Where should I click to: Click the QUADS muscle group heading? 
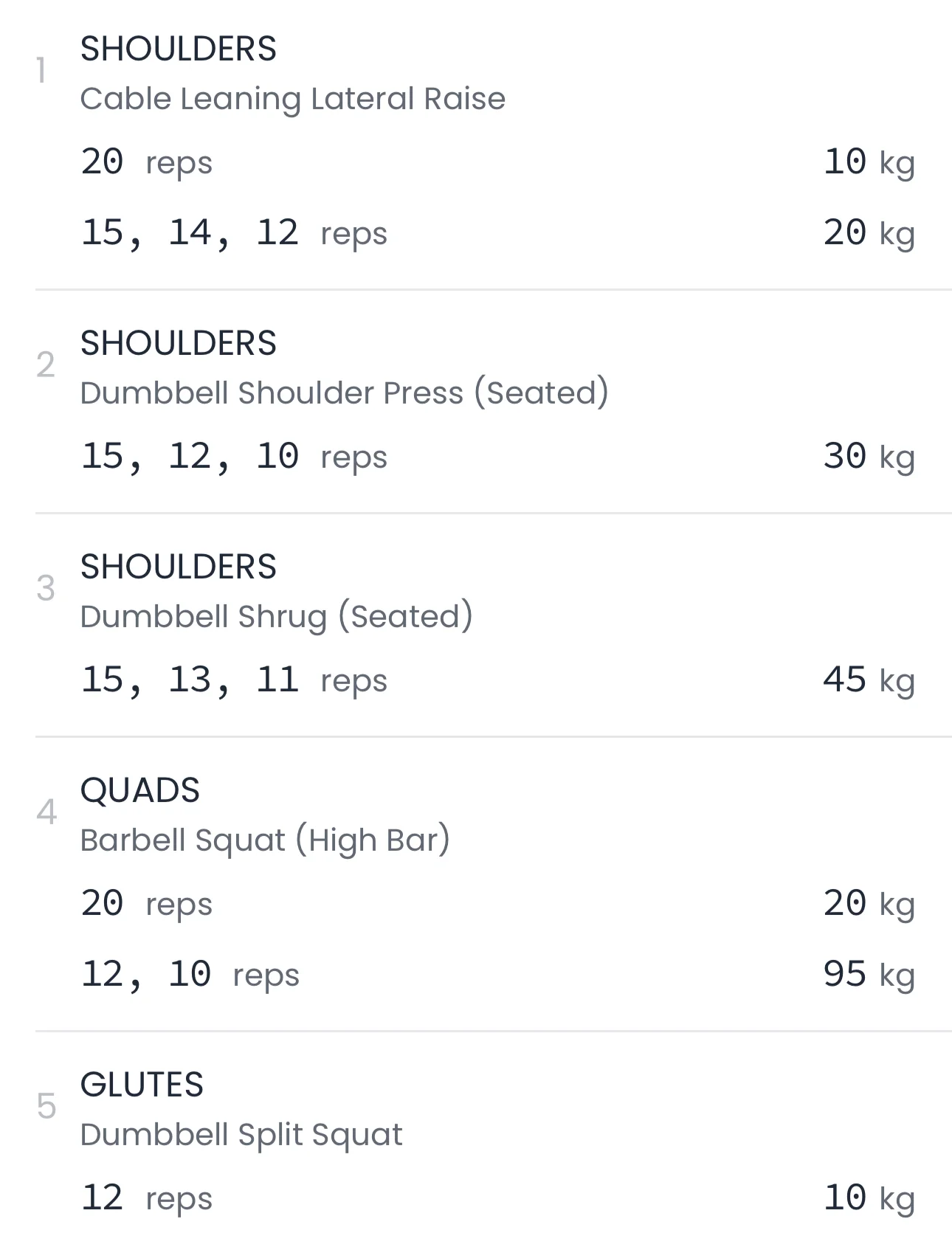[140, 790]
